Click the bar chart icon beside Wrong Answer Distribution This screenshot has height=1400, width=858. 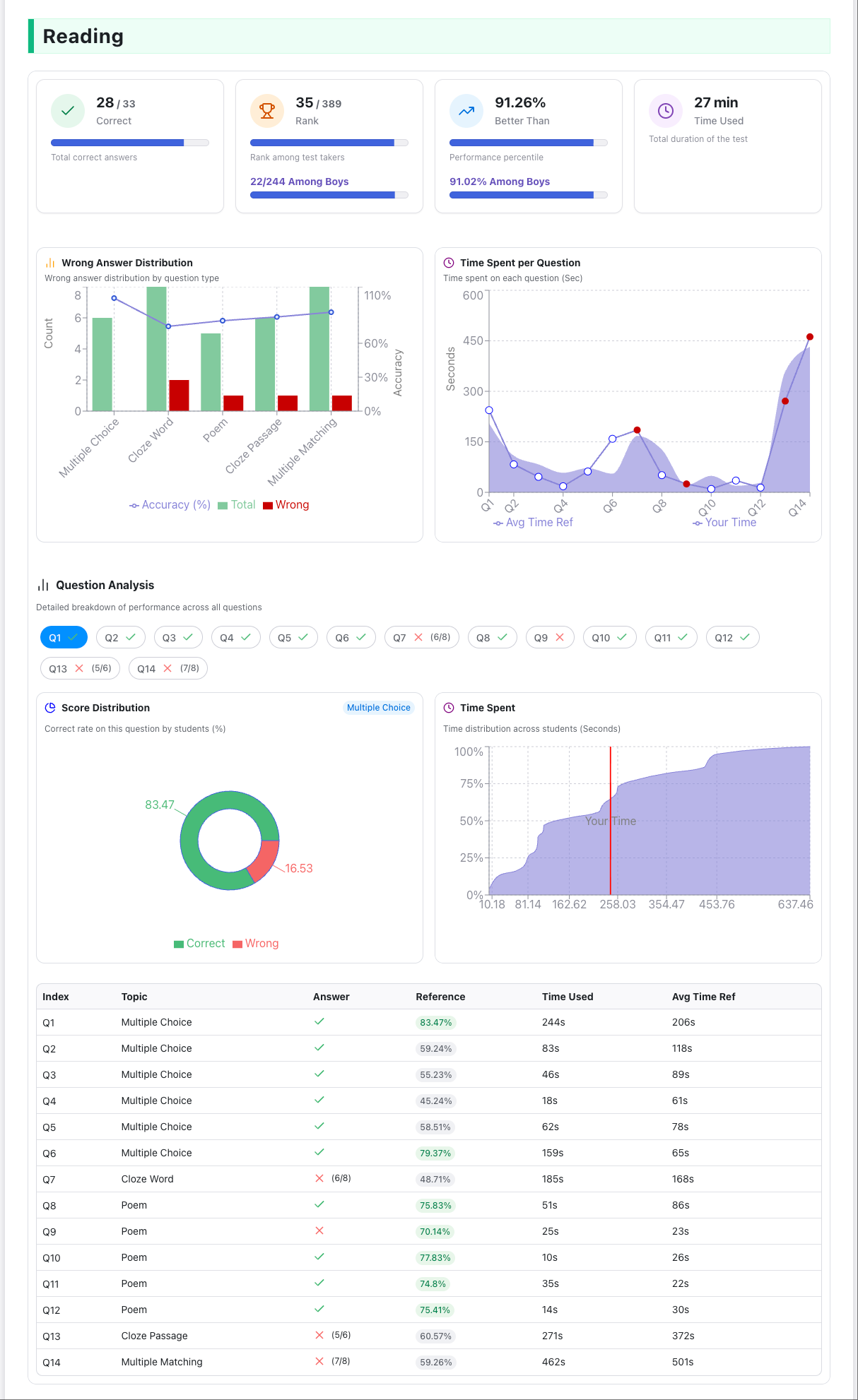50,263
